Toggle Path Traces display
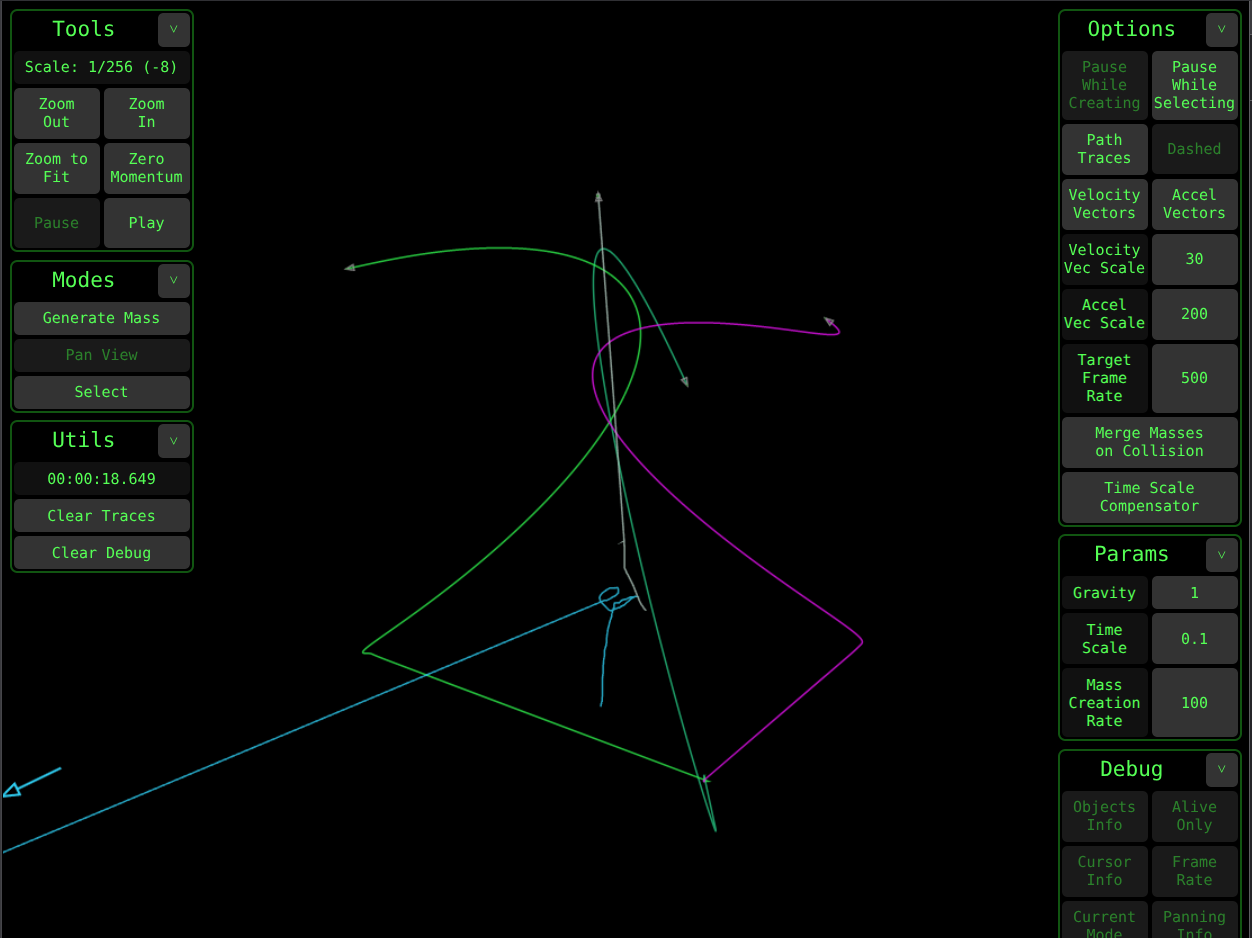The height and width of the screenshot is (938, 1252). (x=1105, y=149)
